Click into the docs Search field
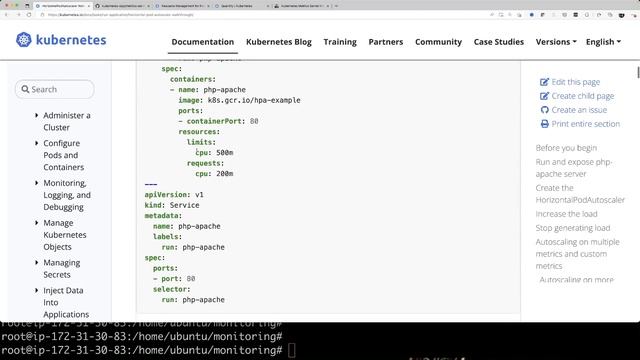This screenshot has width=640, height=360. 55,89
